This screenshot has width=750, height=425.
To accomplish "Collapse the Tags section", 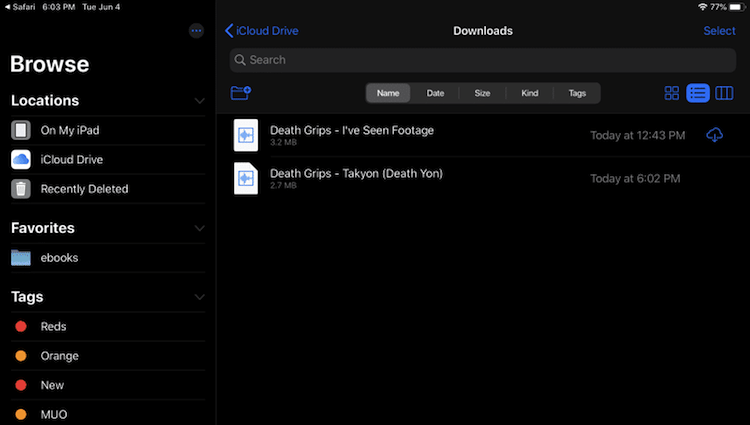I will click(x=199, y=297).
